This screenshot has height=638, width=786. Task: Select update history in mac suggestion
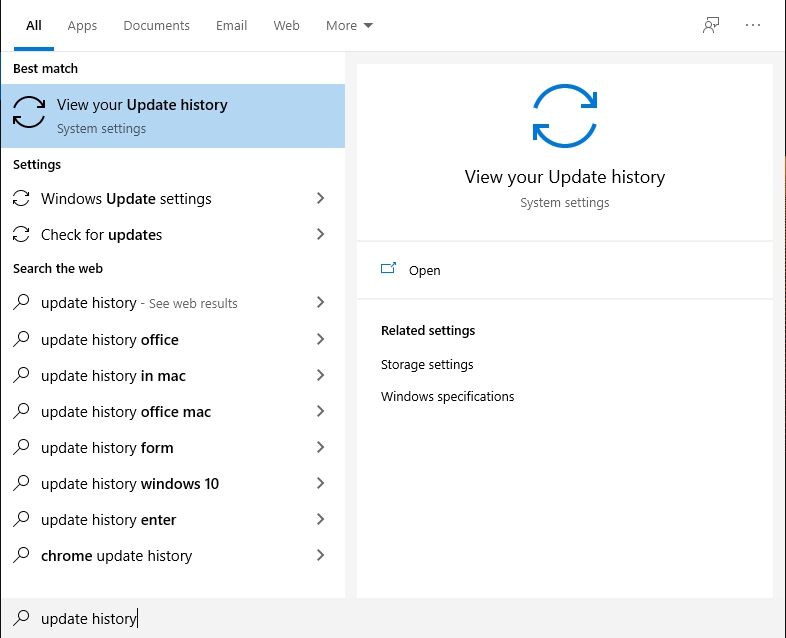click(x=113, y=376)
